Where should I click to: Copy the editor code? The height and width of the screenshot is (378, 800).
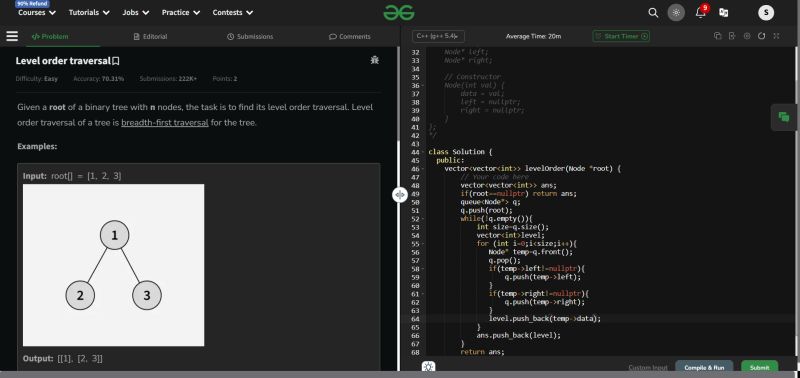[717, 36]
